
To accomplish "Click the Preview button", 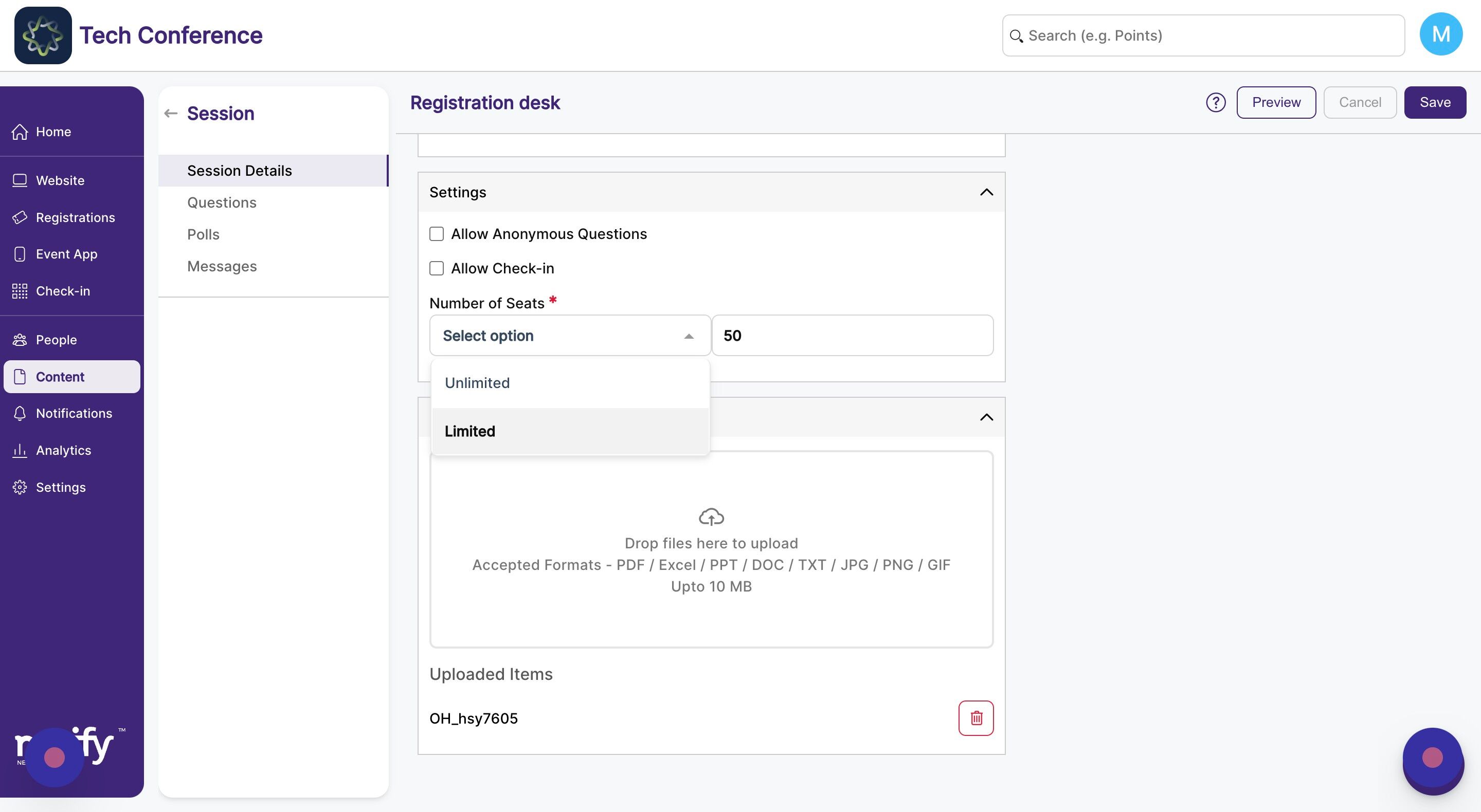I will click(1276, 102).
